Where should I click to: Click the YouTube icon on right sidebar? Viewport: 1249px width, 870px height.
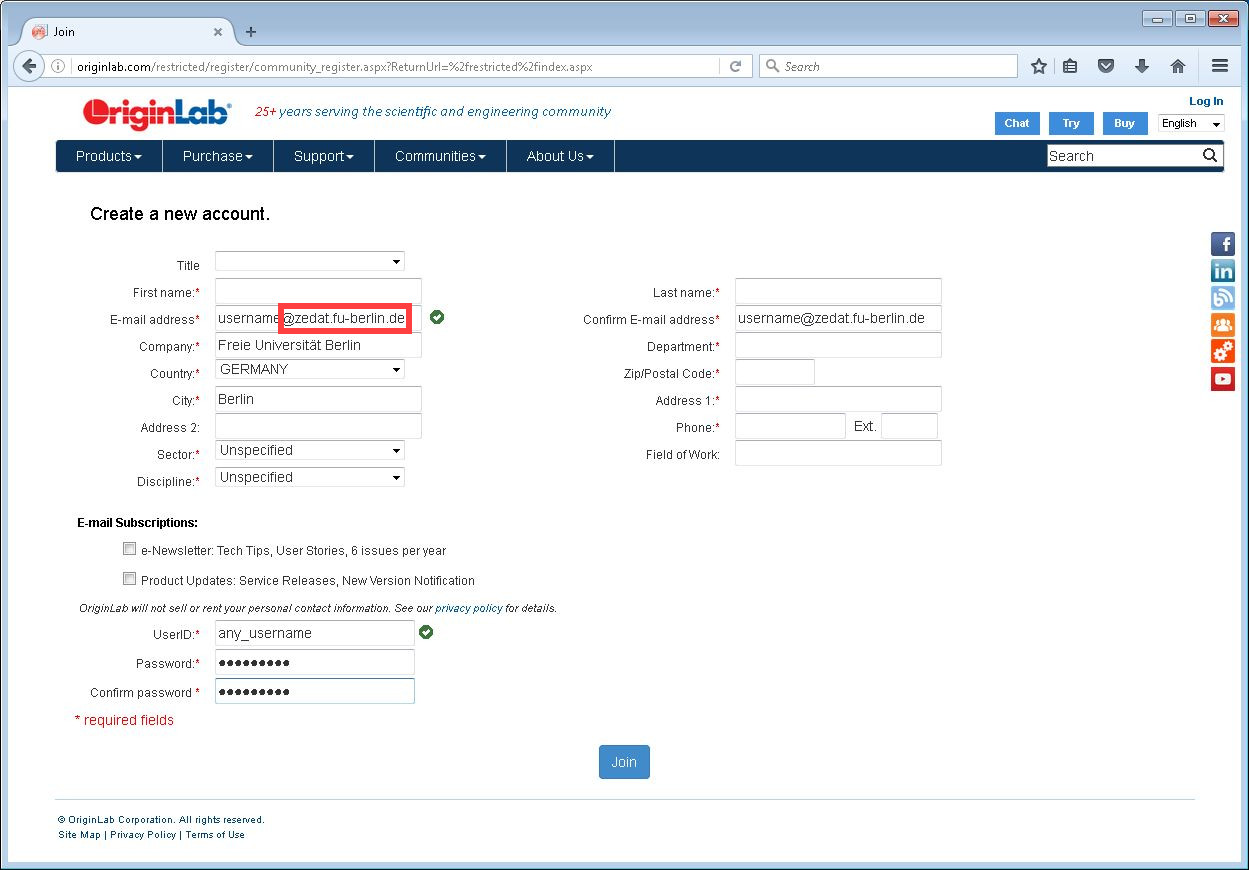(1222, 379)
